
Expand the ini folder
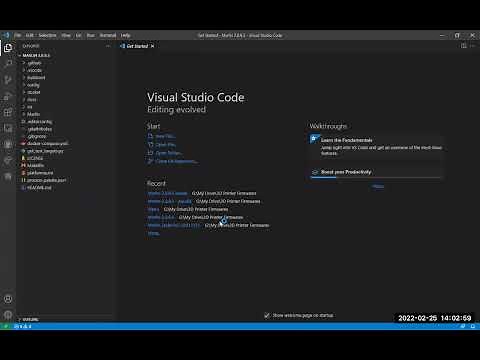coord(30,107)
